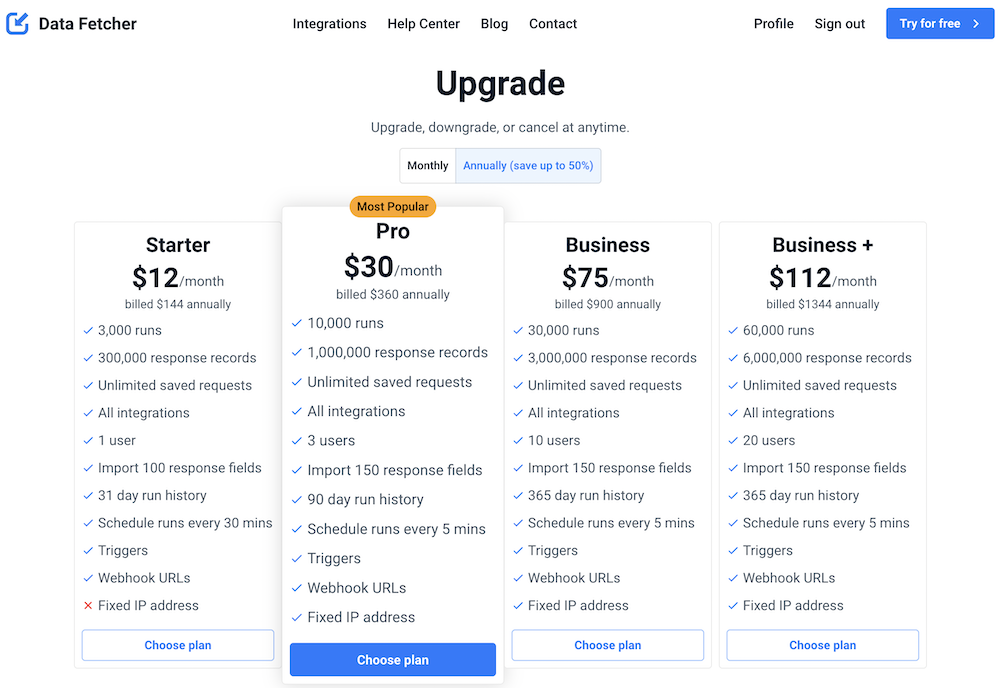Click the checkmark beside Pro's 10,000 runs

(x=297, y=323)
